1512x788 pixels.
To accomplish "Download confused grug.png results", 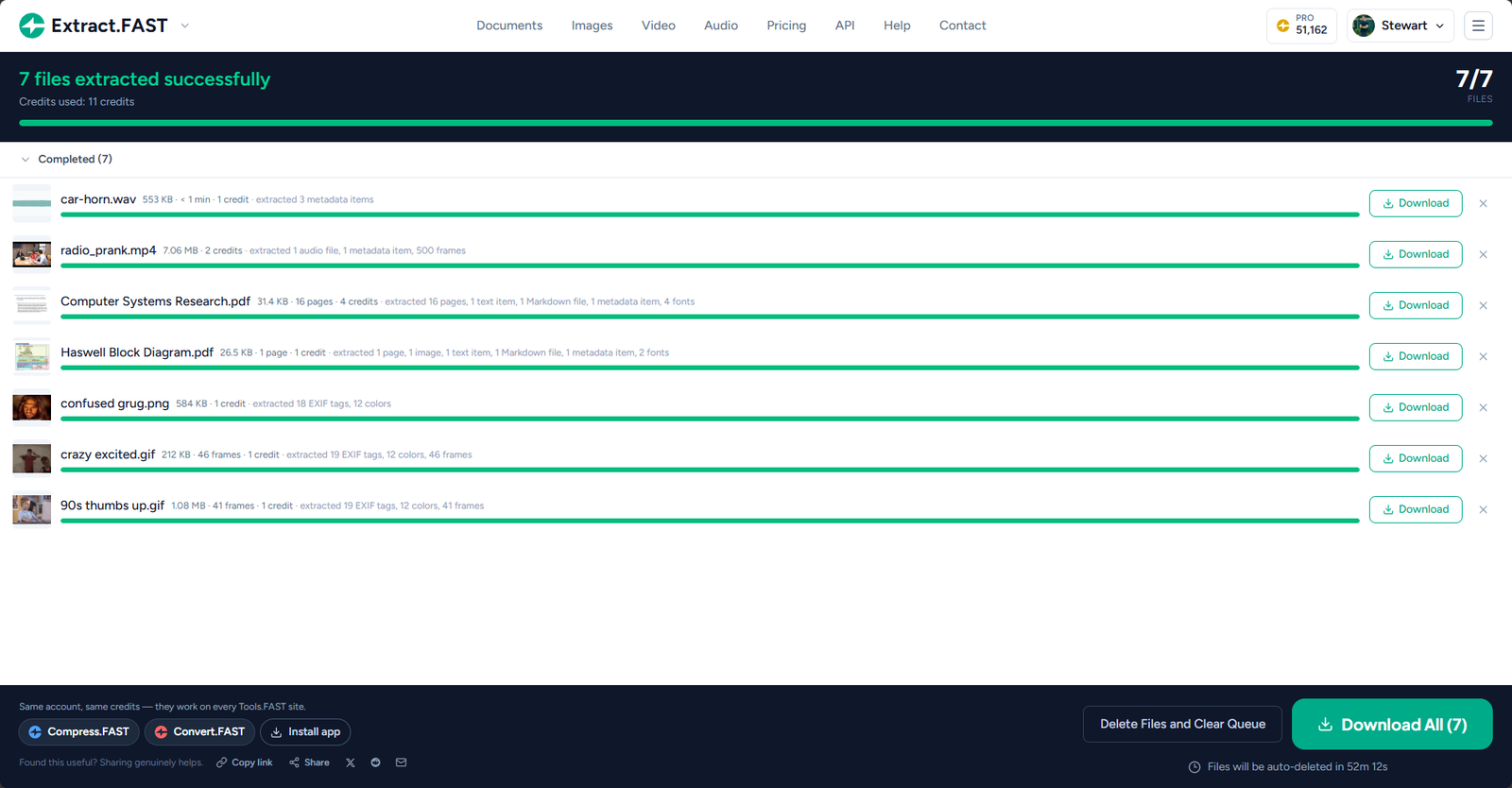I will 1416,407.
